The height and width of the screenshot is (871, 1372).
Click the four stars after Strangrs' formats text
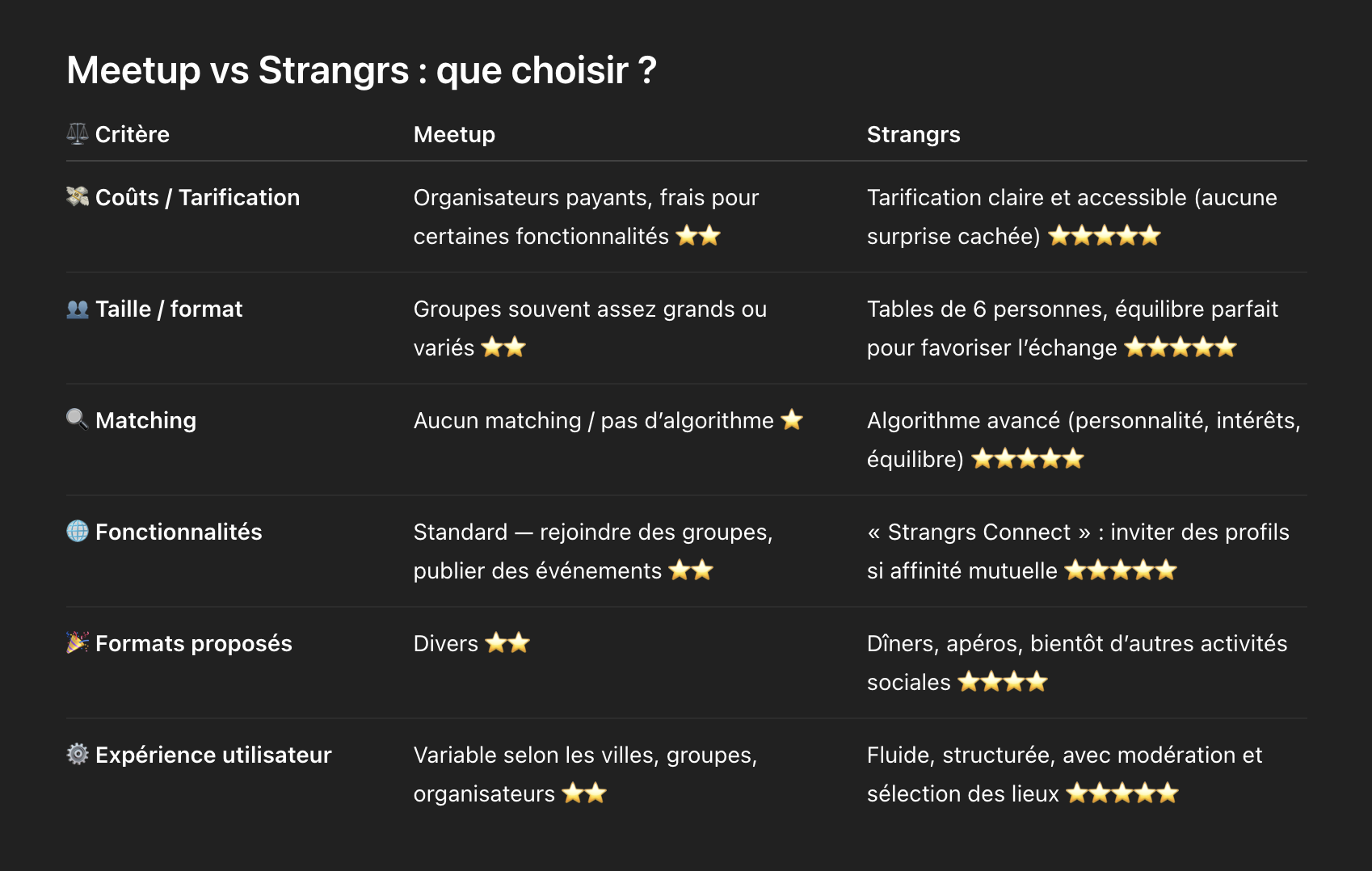pyautogui.click(x=1002, y=682)
